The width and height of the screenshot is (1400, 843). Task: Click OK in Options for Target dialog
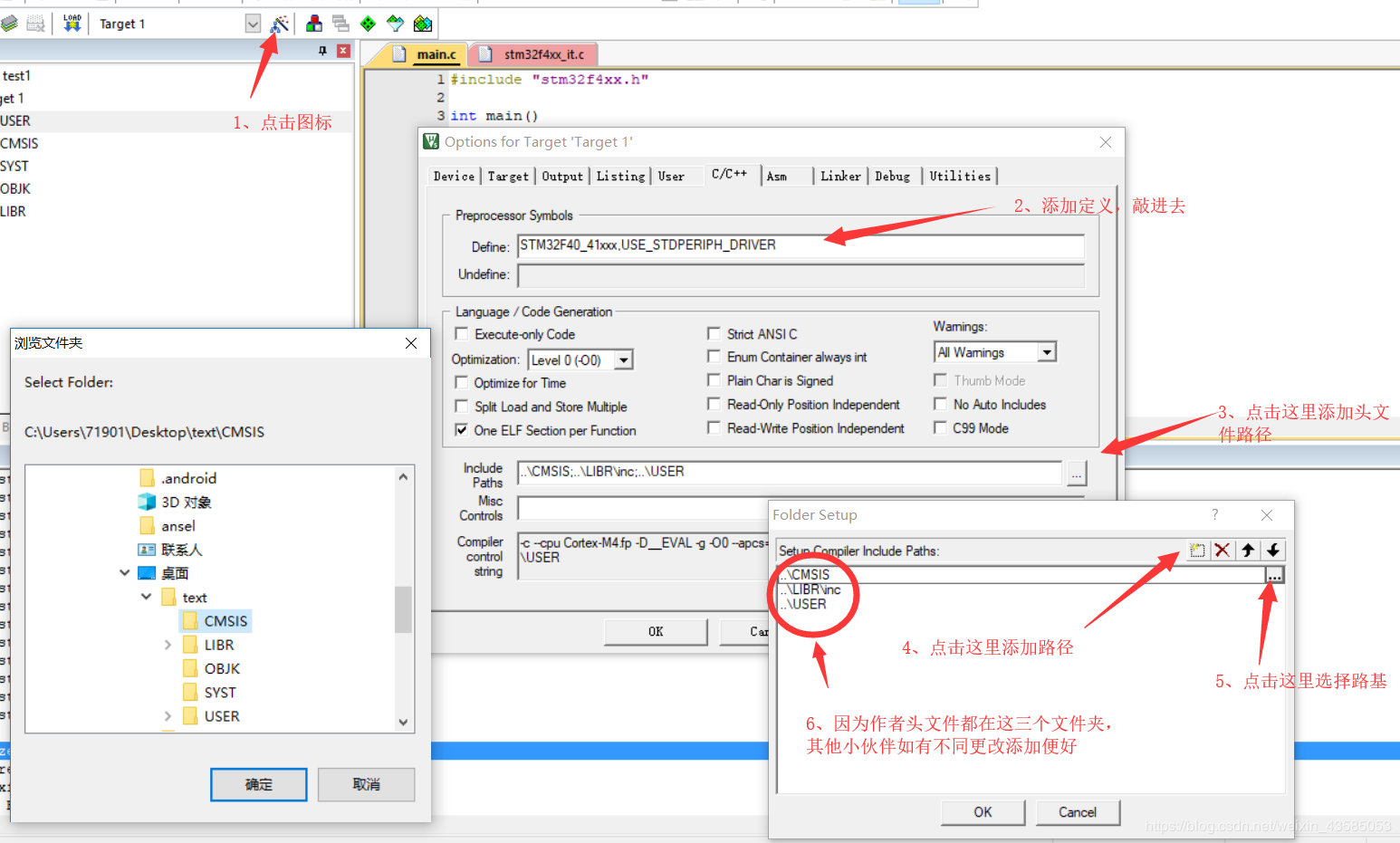(656, 632)
